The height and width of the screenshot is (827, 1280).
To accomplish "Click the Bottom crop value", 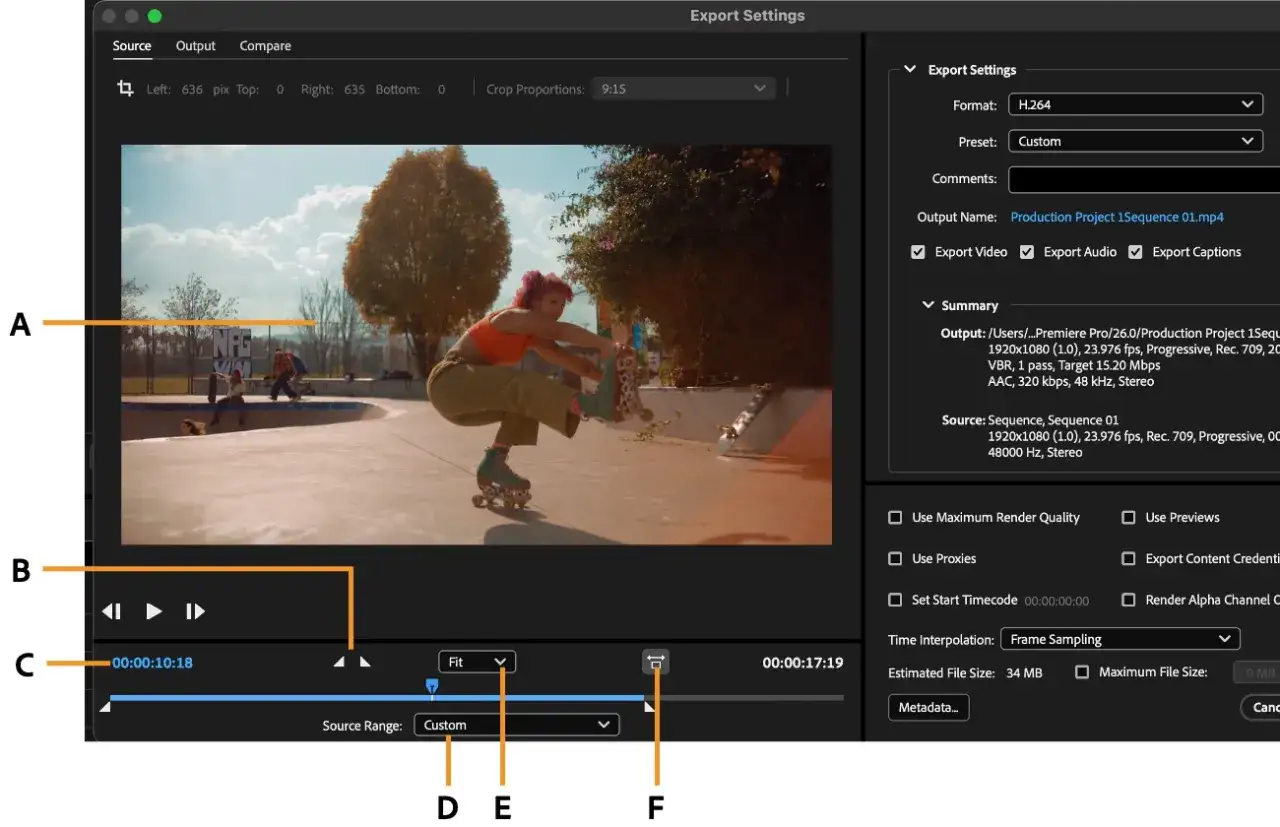I will [441, 89].
